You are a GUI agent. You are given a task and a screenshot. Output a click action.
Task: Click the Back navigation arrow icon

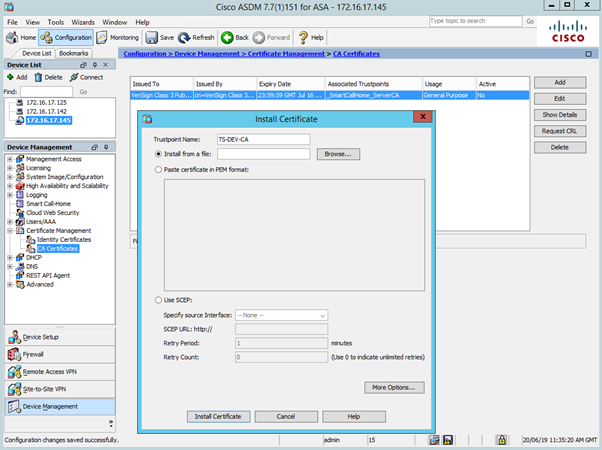[227, 37]
